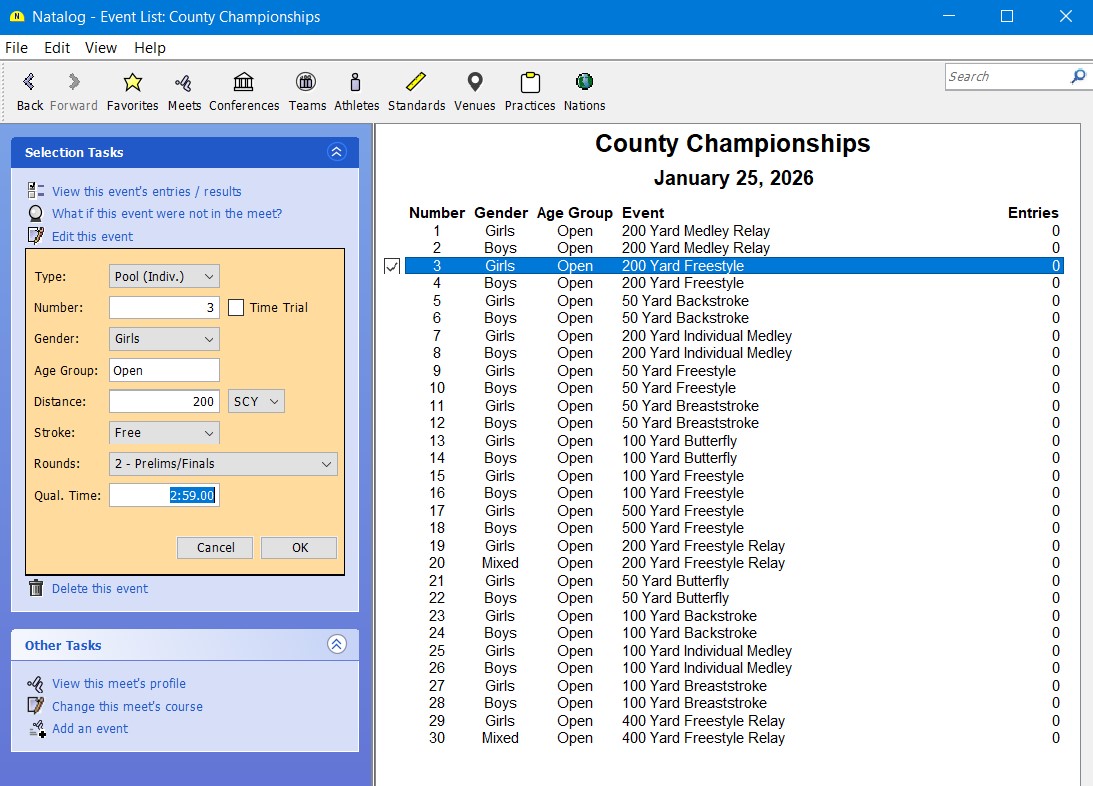Open the Stroke dropdown
This screenshot has height=786, width=1093.
click(164, 433)
